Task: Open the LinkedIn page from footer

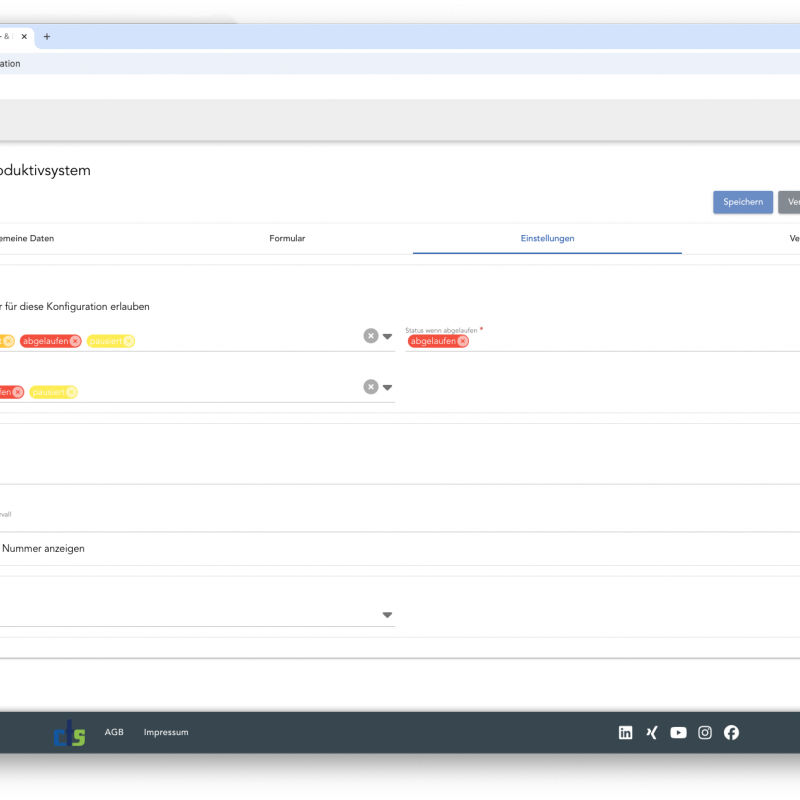Action: 626,733
